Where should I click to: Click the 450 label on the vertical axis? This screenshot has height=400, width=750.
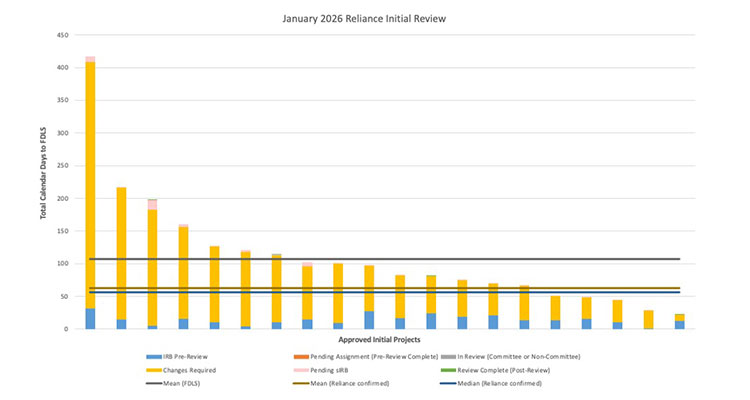click(62, 35)
